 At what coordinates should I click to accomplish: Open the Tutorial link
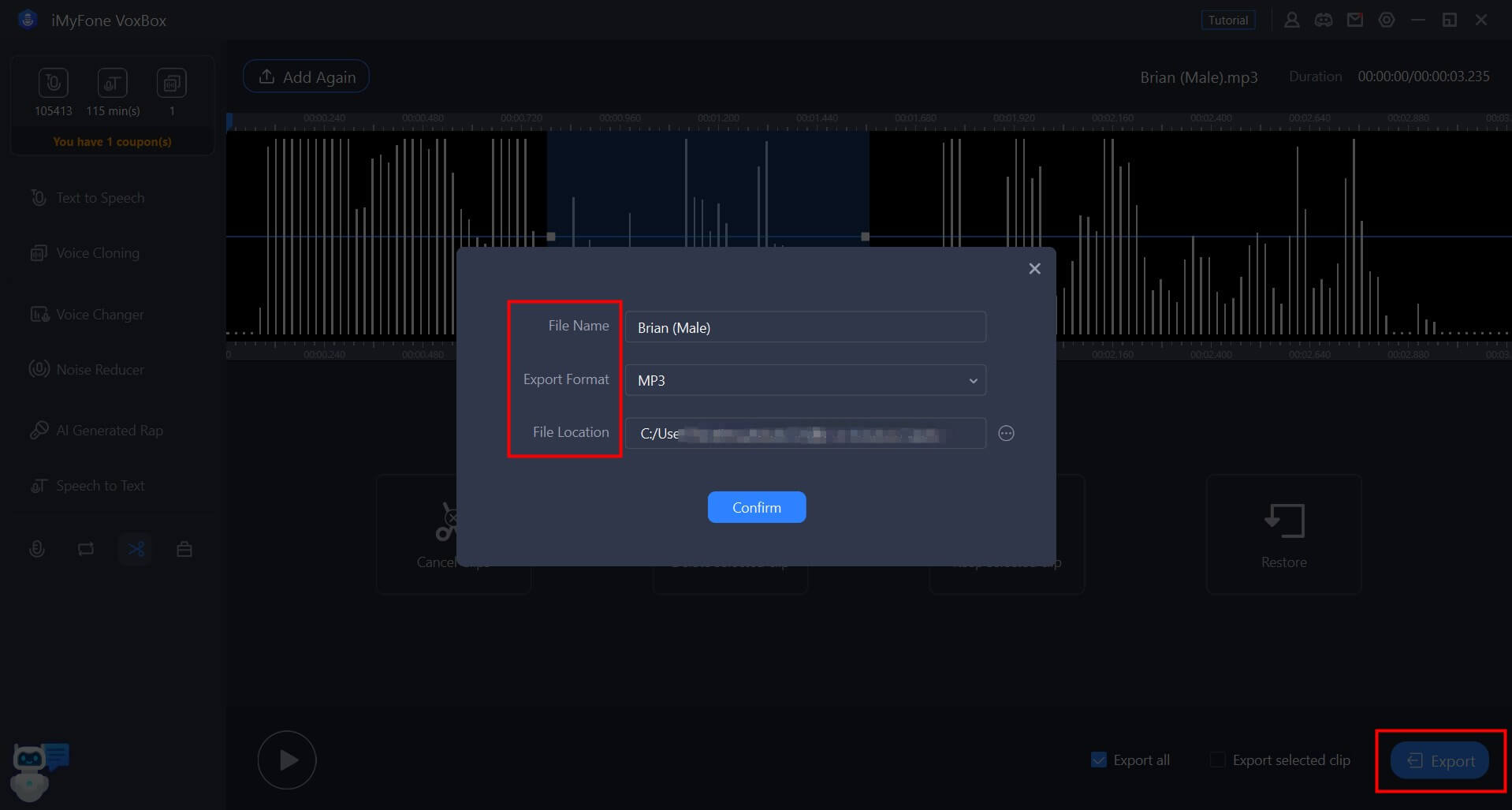(1227, 20)
